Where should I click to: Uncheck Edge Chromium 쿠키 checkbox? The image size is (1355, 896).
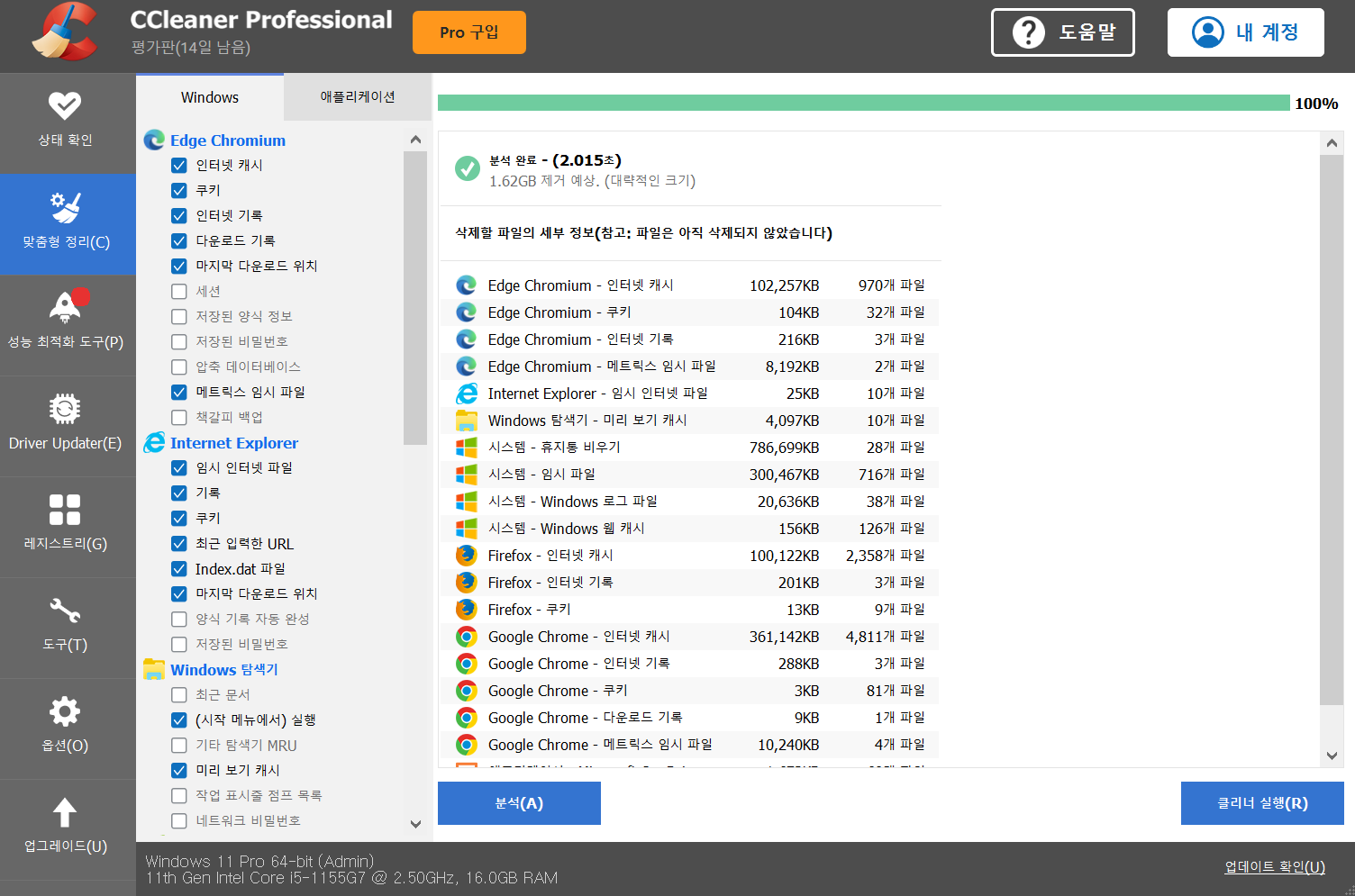click(179, 191)
